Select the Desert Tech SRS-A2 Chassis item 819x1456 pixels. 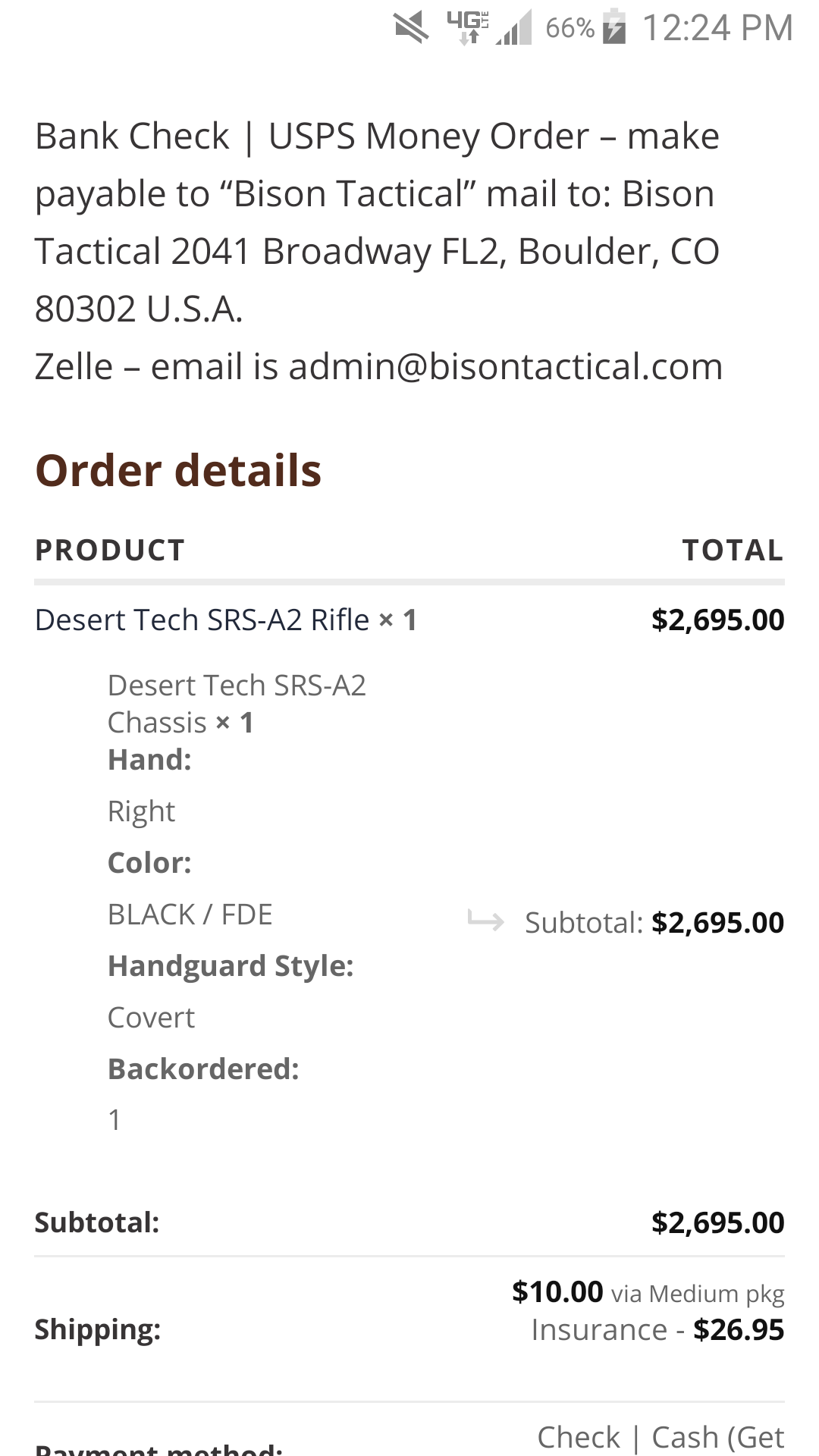[237, 704]
